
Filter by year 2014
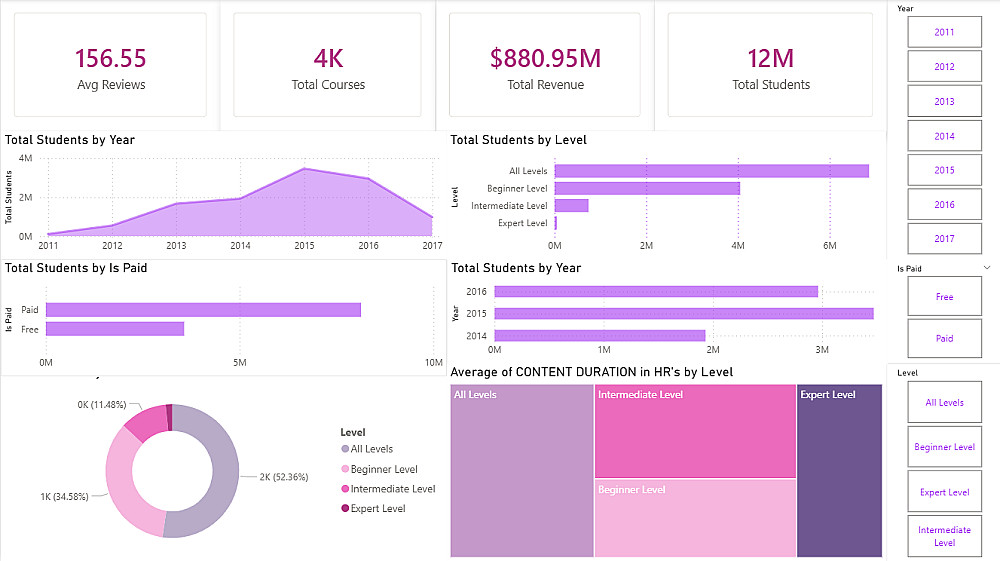tap(945, 136)
